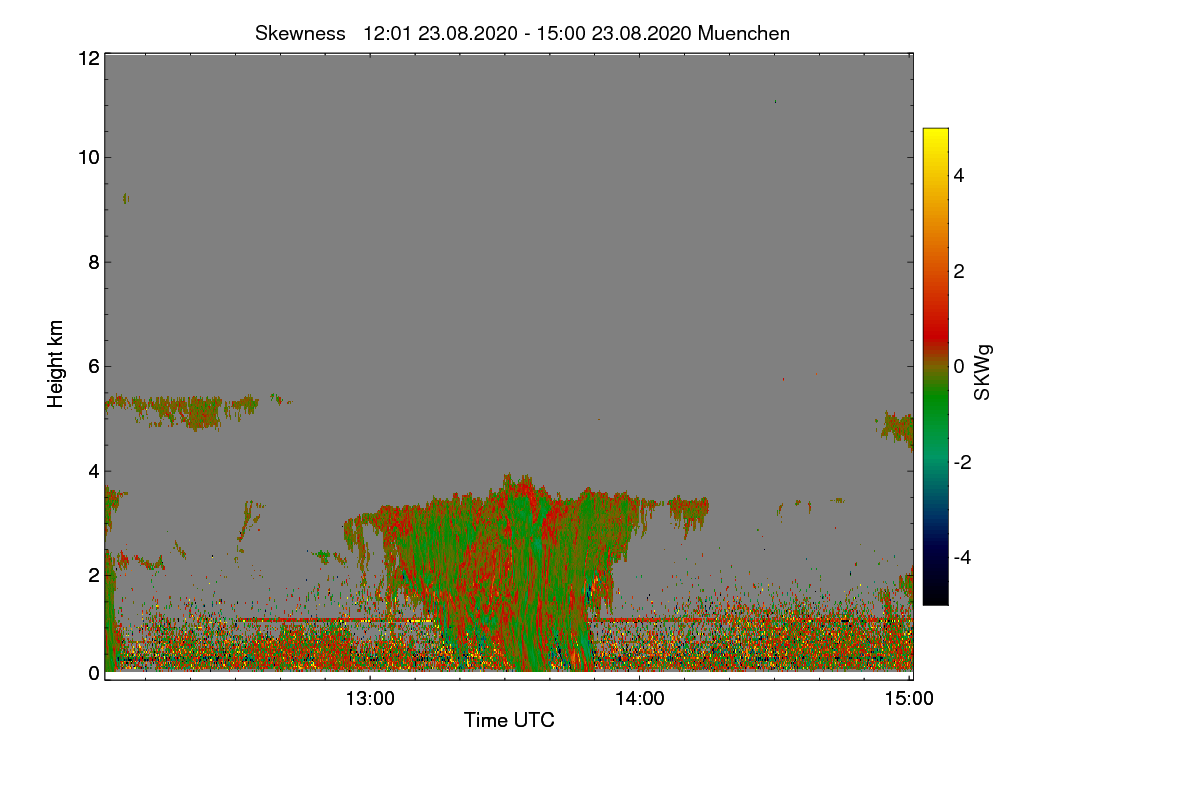The image size is (1200, 800).
Task: Click the height tick label 12
Action: coord(87,58)
